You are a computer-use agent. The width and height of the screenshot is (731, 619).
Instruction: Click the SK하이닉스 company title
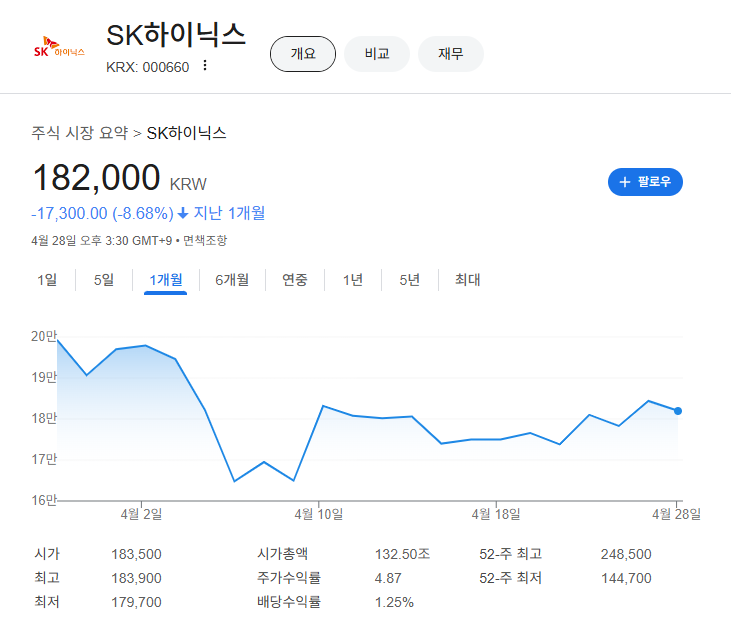click(176, 35)
